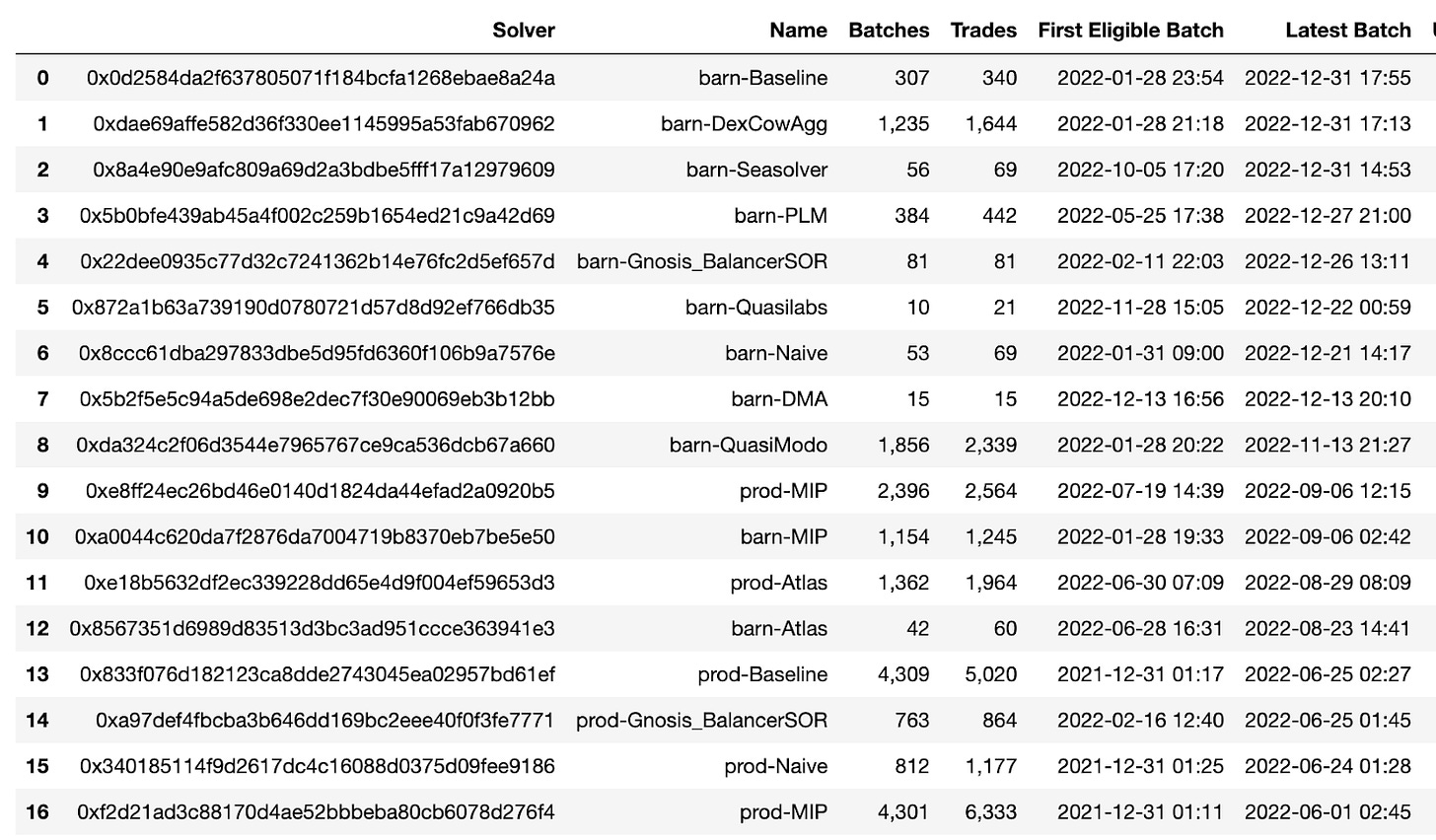Click the Latest Batch column header
This screenshot has width=1436, height=840.
[1347, 31]
